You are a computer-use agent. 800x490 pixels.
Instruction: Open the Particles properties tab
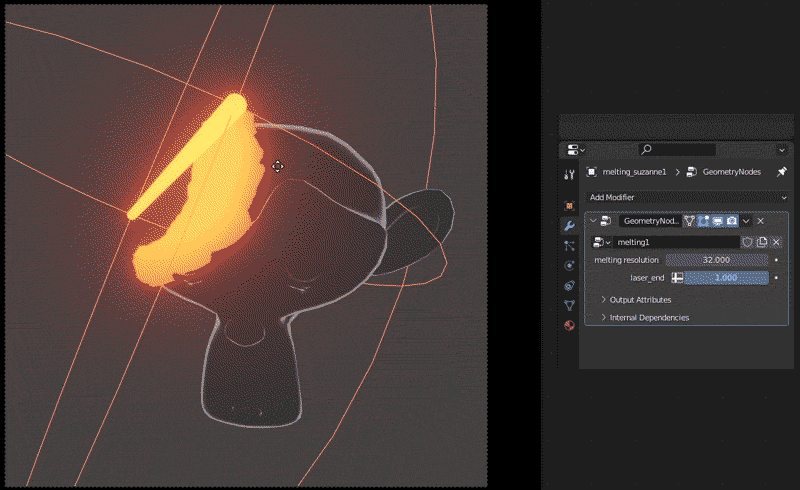tap(569, 246)
